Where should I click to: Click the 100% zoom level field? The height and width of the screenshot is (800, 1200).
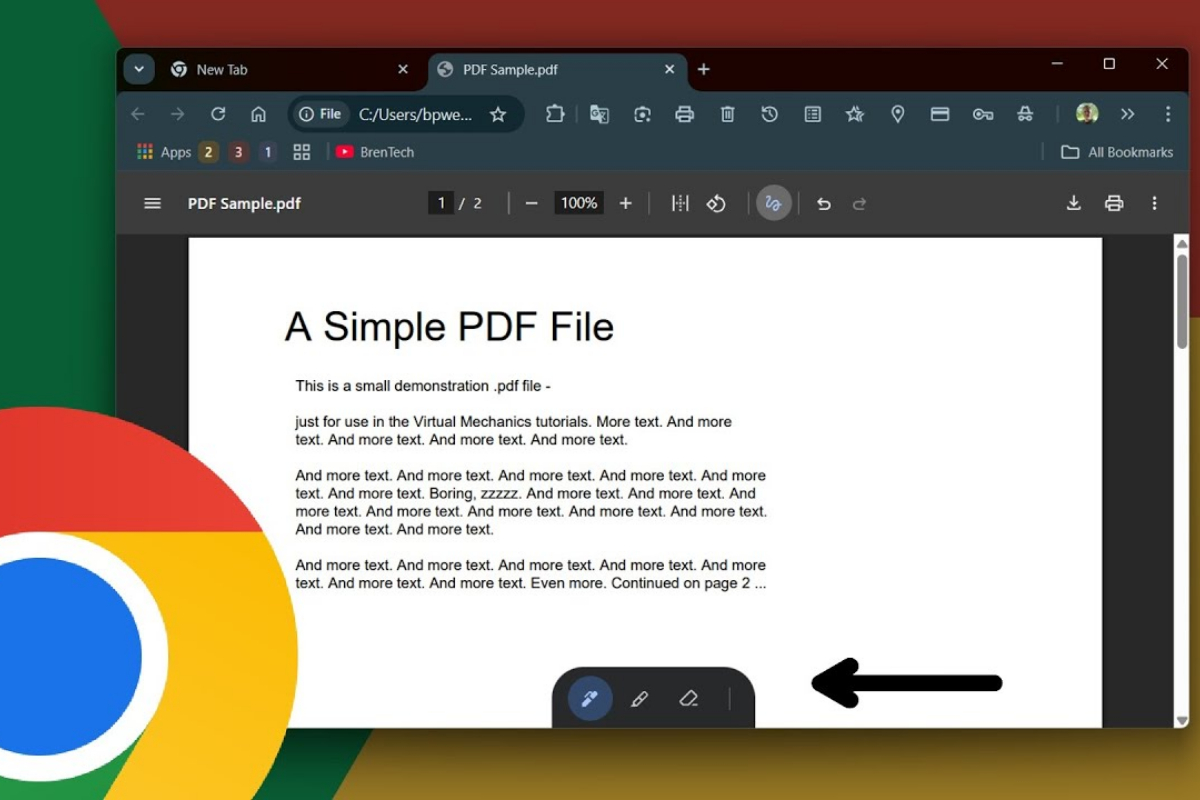(579, 203)
